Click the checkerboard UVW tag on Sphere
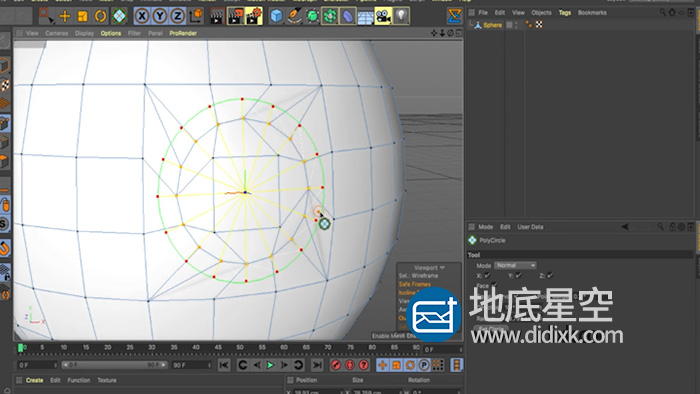This screenshot has width=700, height=394. pyautogui.click(x=539, y=25)
